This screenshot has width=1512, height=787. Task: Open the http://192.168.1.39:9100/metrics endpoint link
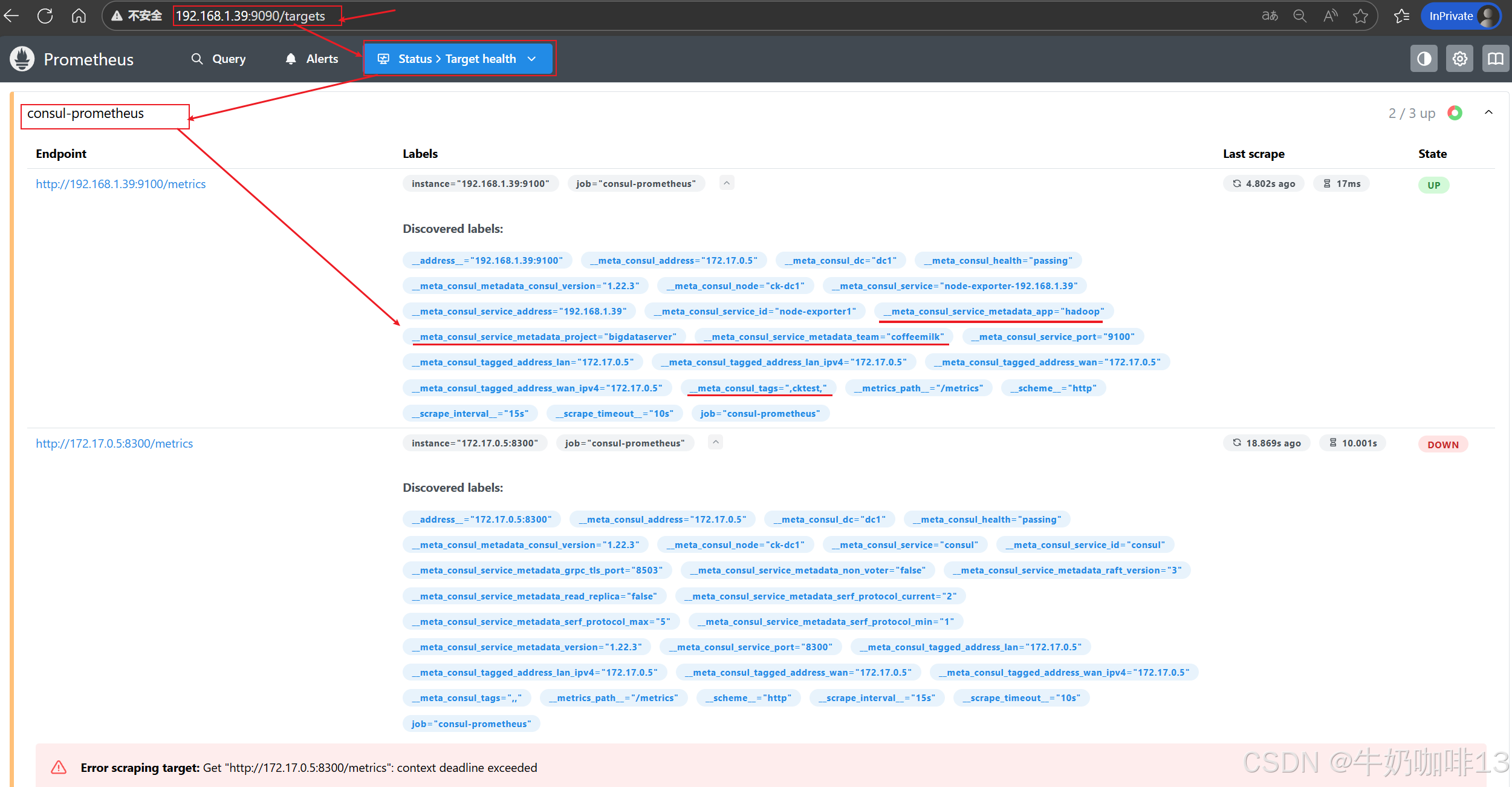[x=120, y=184]
